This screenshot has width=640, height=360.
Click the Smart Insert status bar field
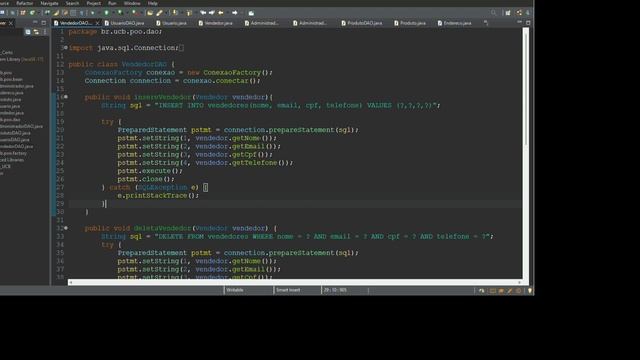(297, 290)
